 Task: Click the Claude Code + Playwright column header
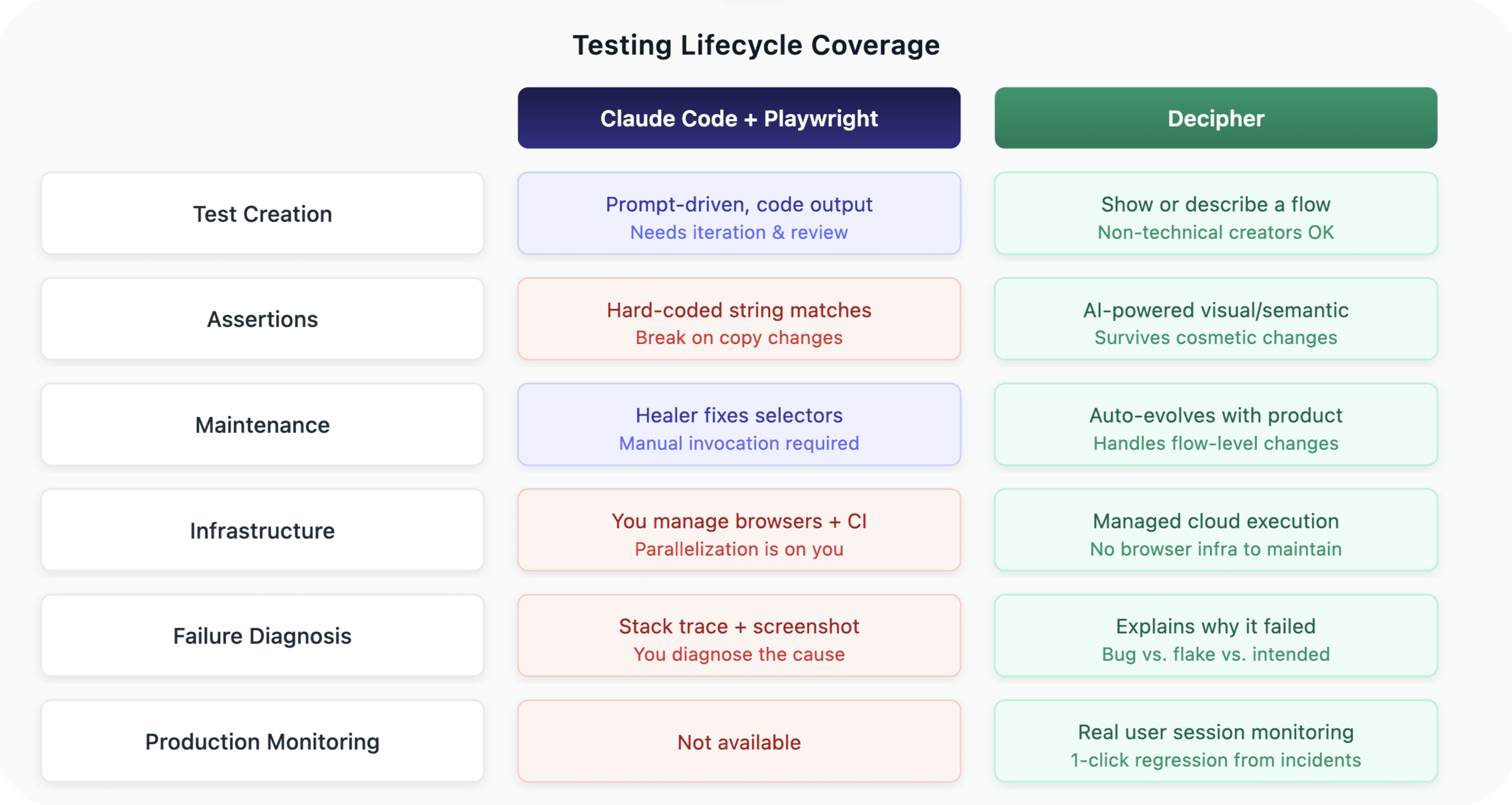pyautogui.click(x=739, y=118)
